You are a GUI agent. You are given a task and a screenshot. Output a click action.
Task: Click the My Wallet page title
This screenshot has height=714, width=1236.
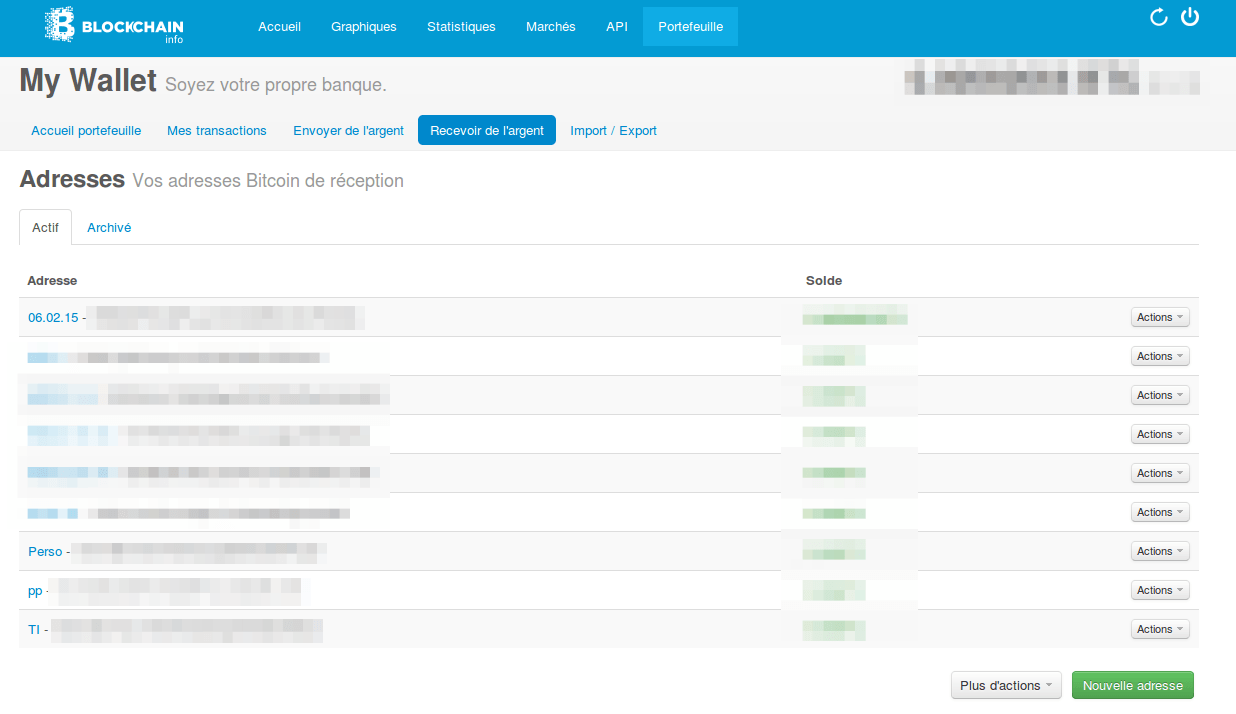coord(88,81)
